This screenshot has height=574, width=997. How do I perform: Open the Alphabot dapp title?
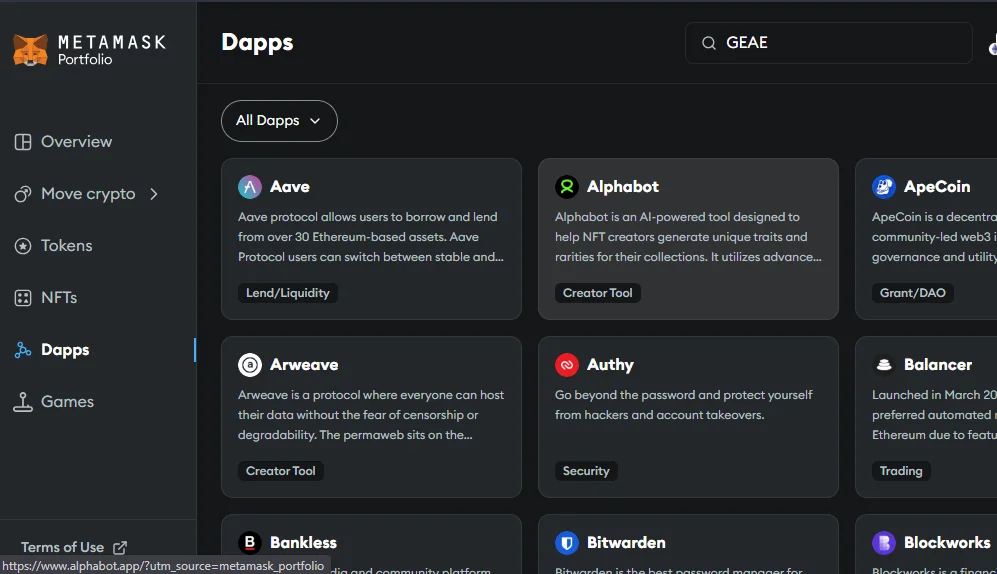[622, 187]
